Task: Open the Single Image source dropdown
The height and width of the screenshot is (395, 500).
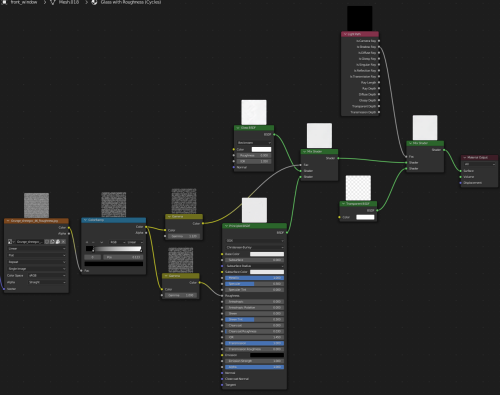Action: (x=37, y=269)
